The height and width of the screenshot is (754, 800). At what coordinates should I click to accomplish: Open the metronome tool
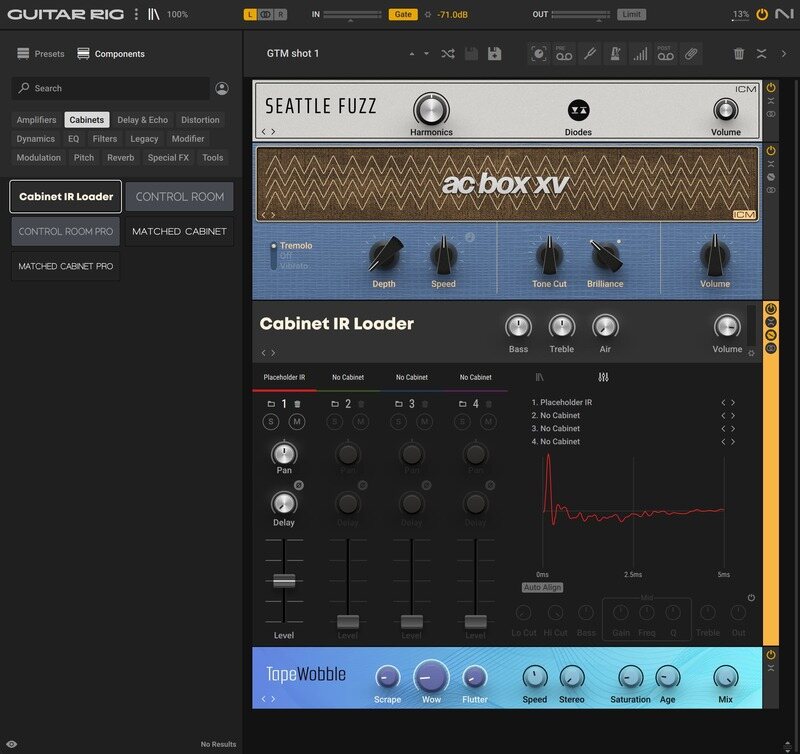click(x=617, y=55)
